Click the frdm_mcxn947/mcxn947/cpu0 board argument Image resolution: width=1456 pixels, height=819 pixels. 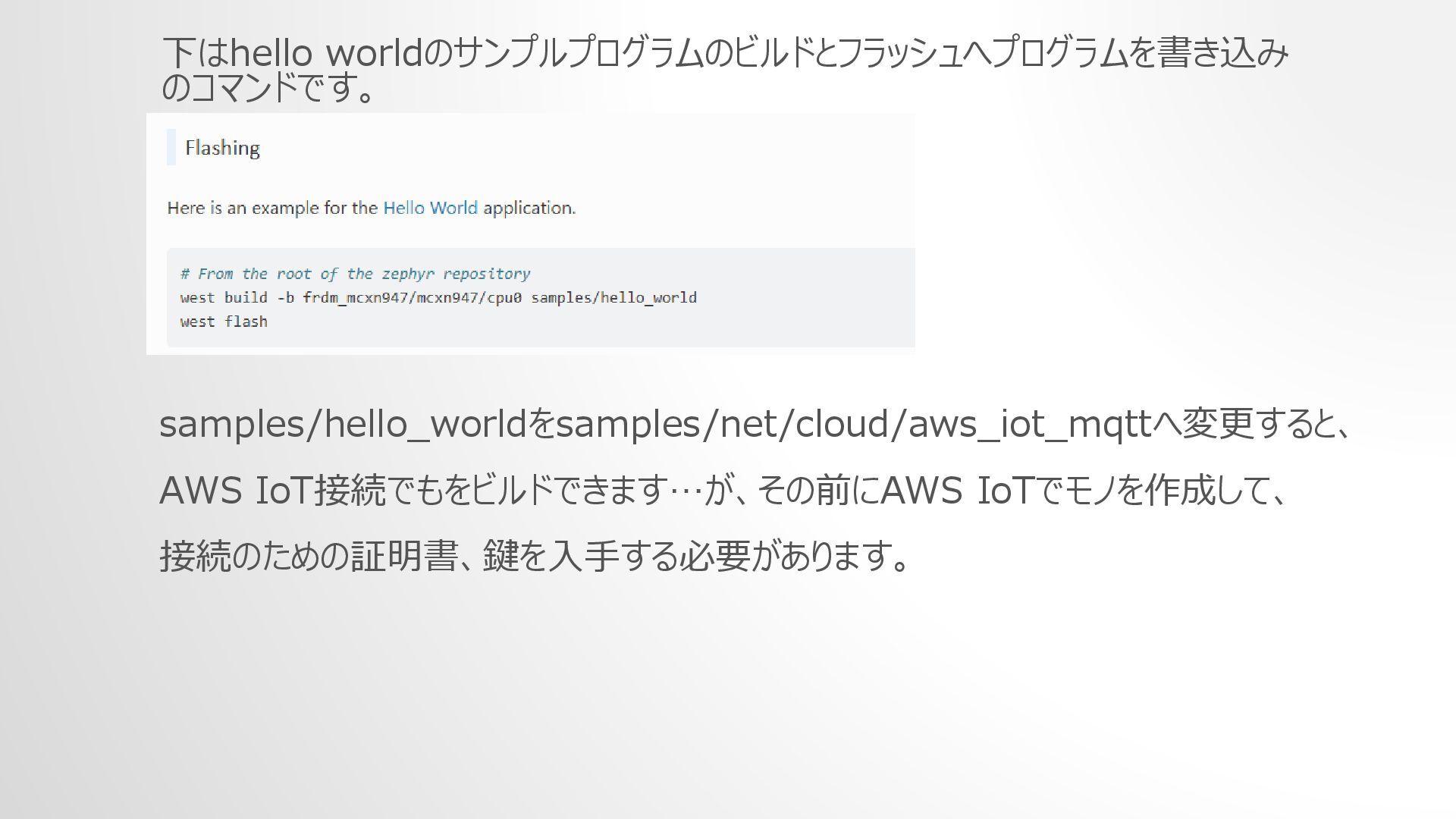point(412,298)
